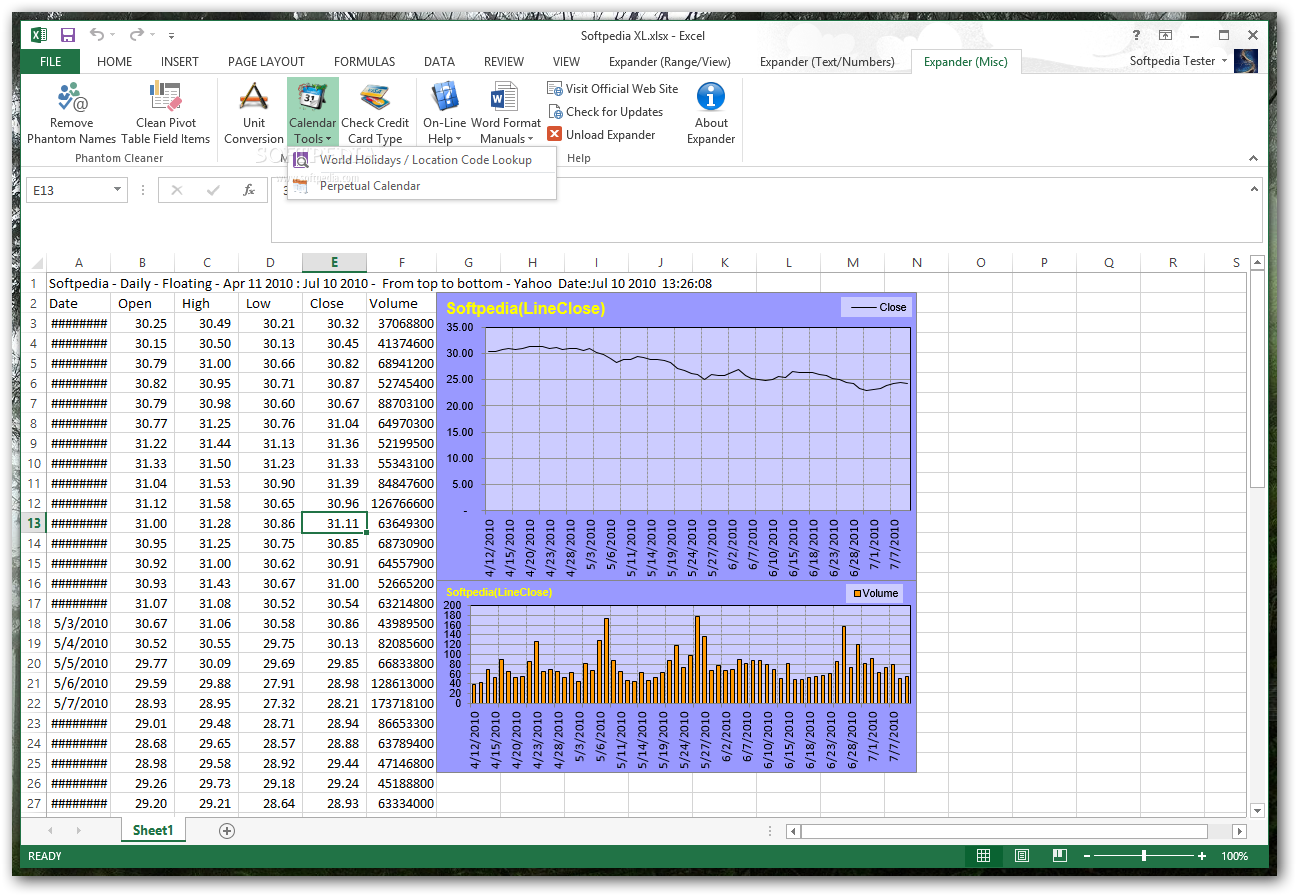Click the New Sheet plus icon

point(227,831)
